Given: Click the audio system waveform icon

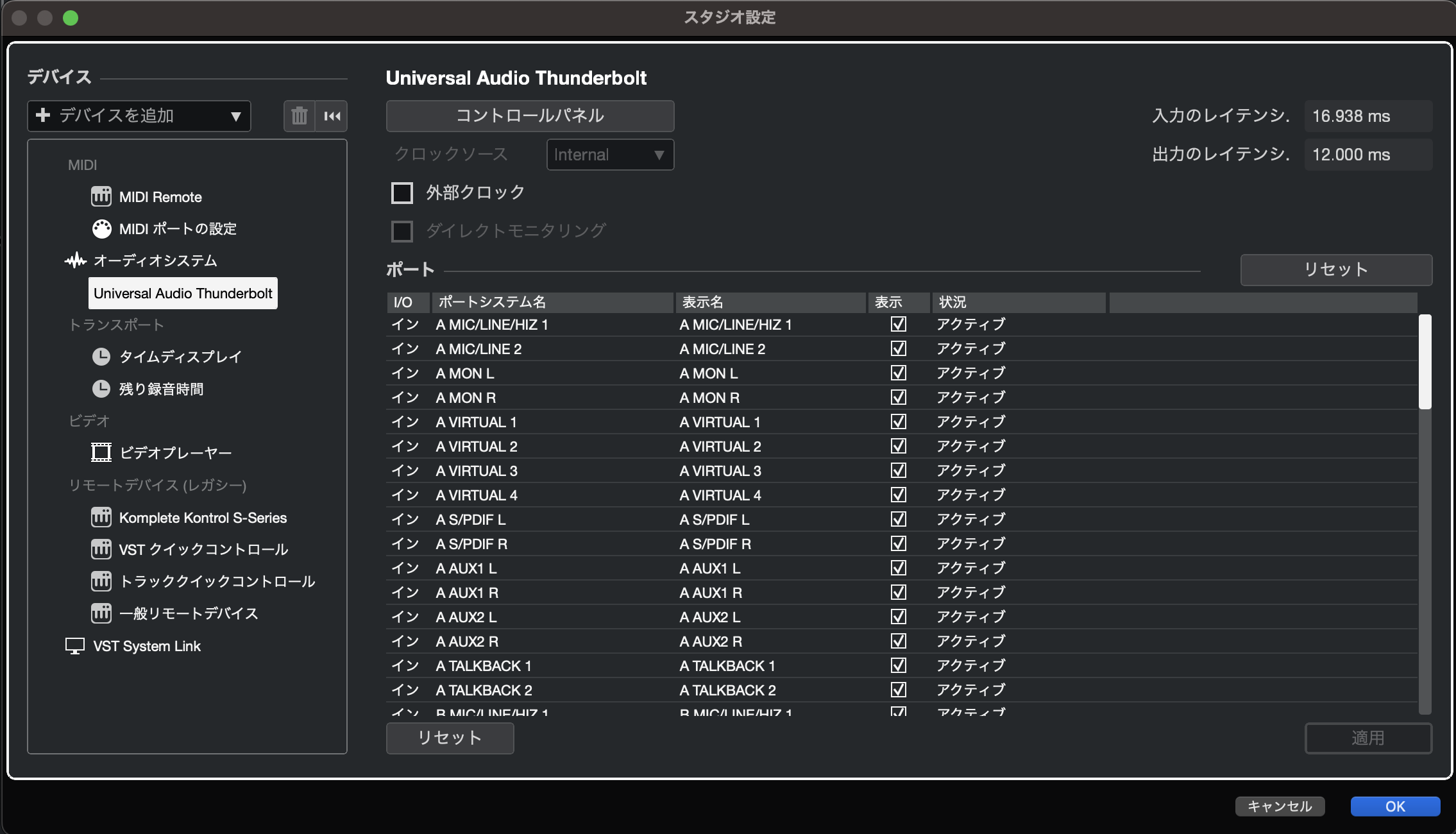Looking at the screenshot, I should (x=76, y=260).
